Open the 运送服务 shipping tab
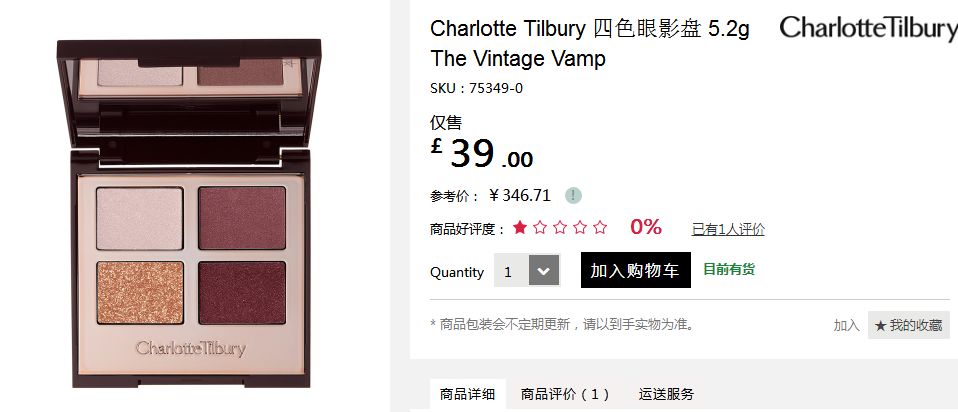The height and width of the screenshot is (412, 958). coord(666,394)
